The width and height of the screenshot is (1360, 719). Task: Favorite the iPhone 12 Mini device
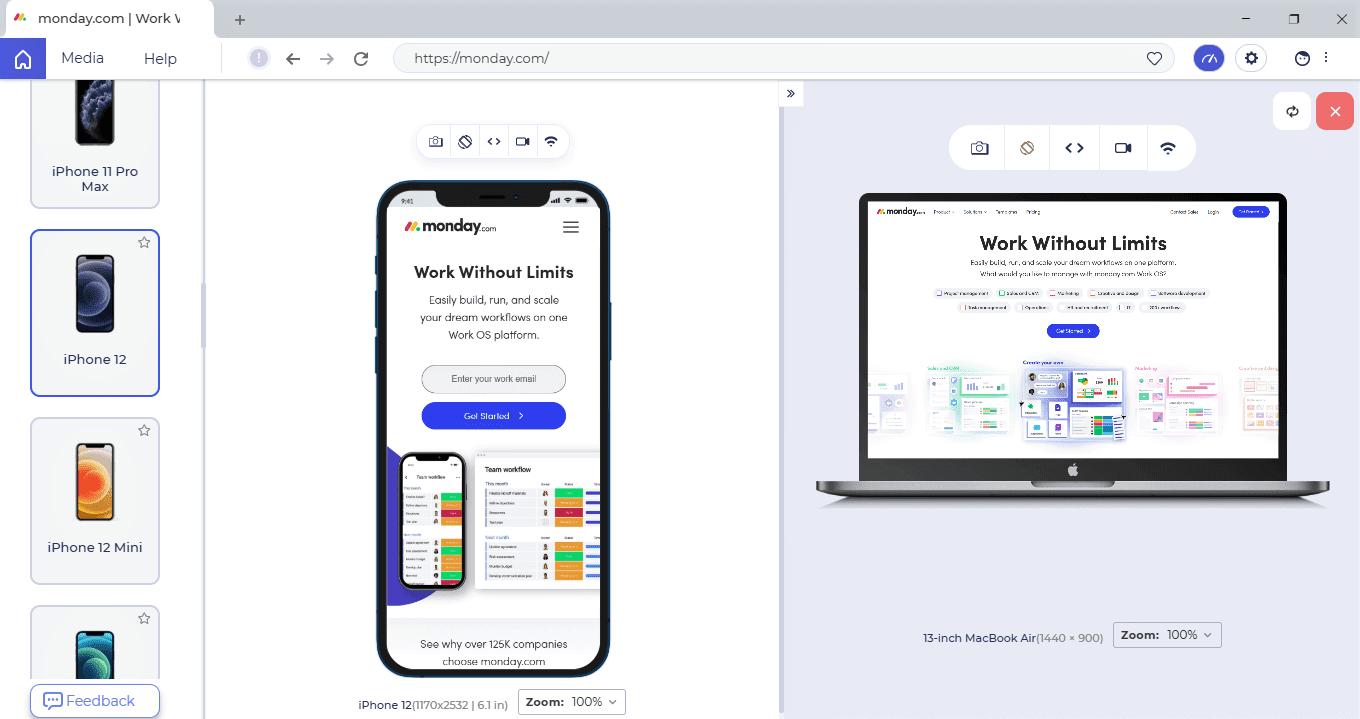pyautogui.click(x=143, y=430)
